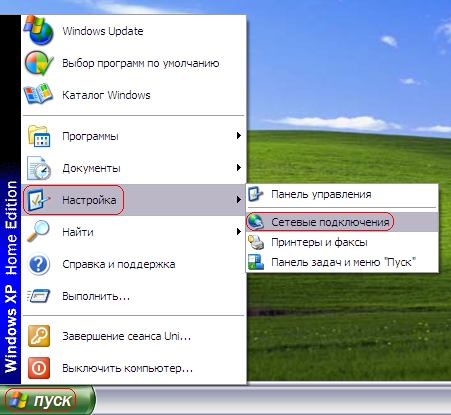Viewport: 451px width, 415px height.
Task: Click the Найти magnifying glass icon
Action: [x=39, y=231]
